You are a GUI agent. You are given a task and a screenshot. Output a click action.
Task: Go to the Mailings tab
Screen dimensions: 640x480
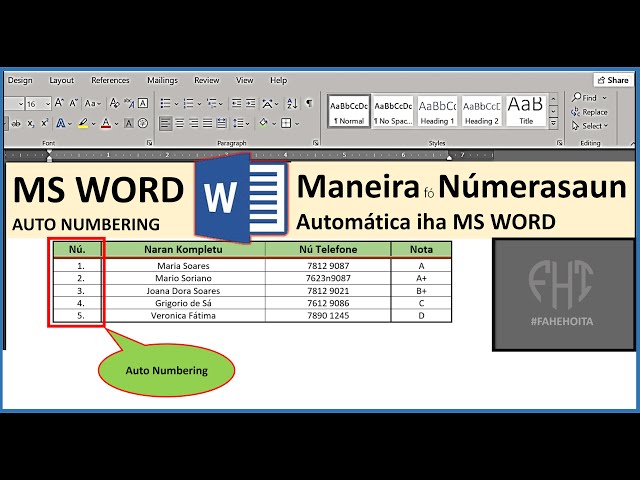pyautogui.click(x=162, y=80)
